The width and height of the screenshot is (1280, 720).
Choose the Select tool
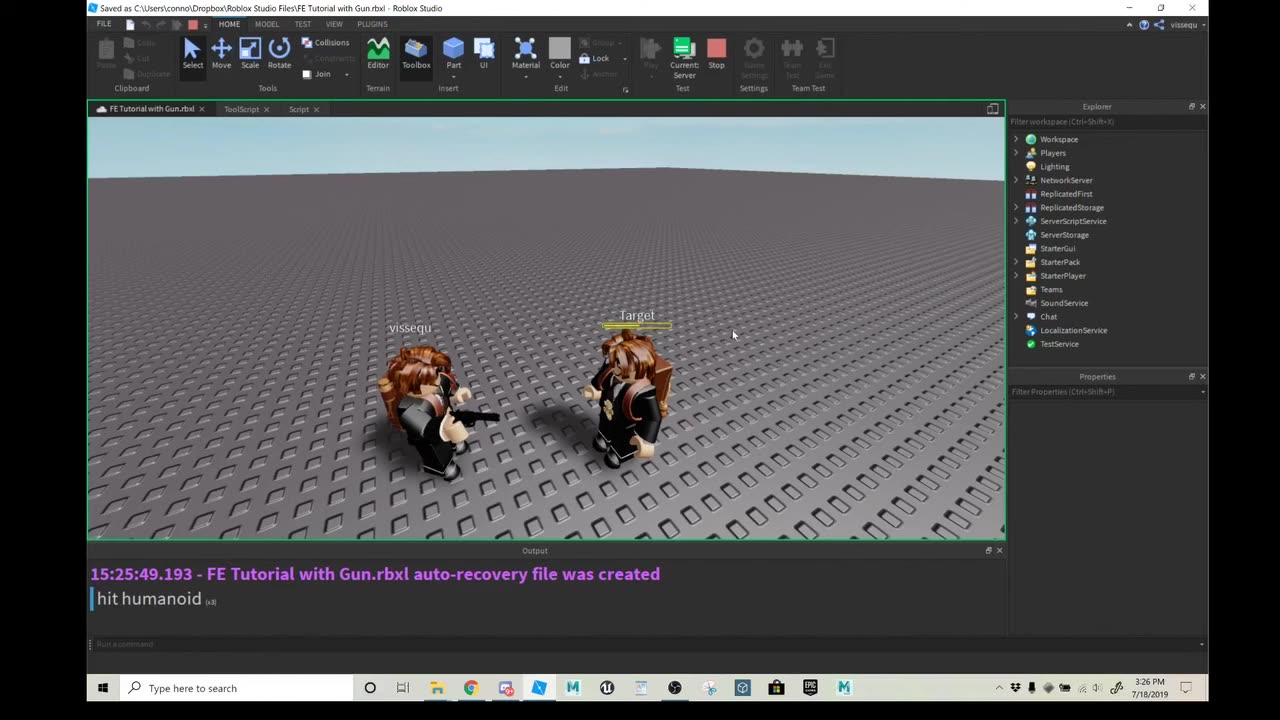click(192, 54)
